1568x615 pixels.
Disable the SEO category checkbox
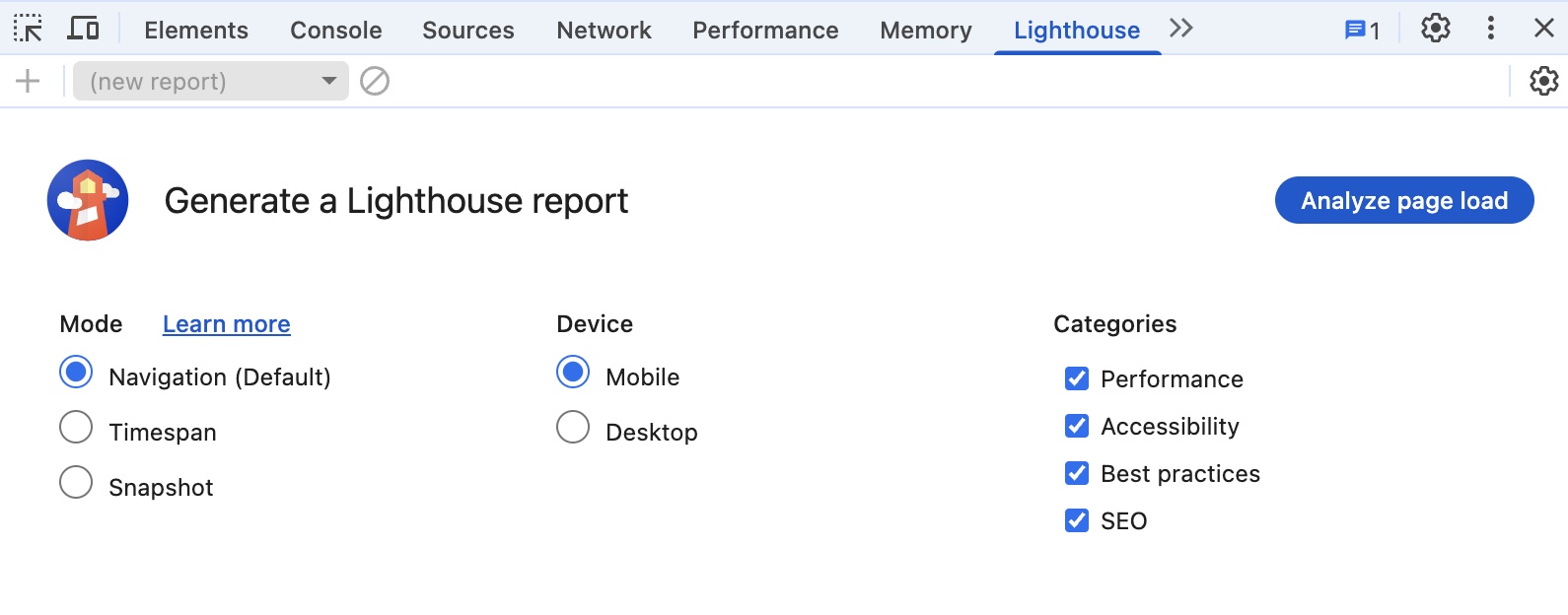tap(1077, 520)
